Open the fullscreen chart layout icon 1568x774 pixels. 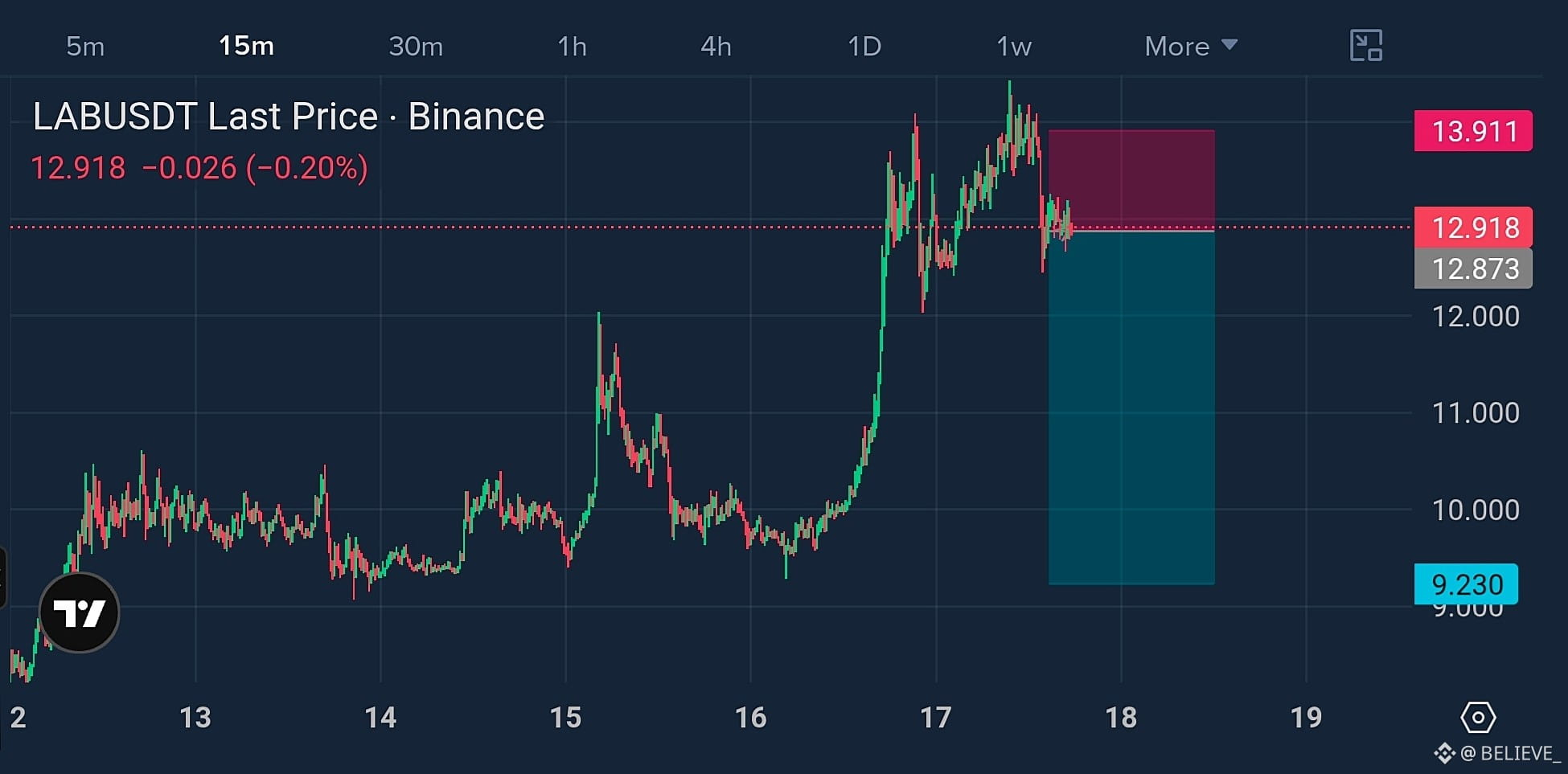point(1366,46)
